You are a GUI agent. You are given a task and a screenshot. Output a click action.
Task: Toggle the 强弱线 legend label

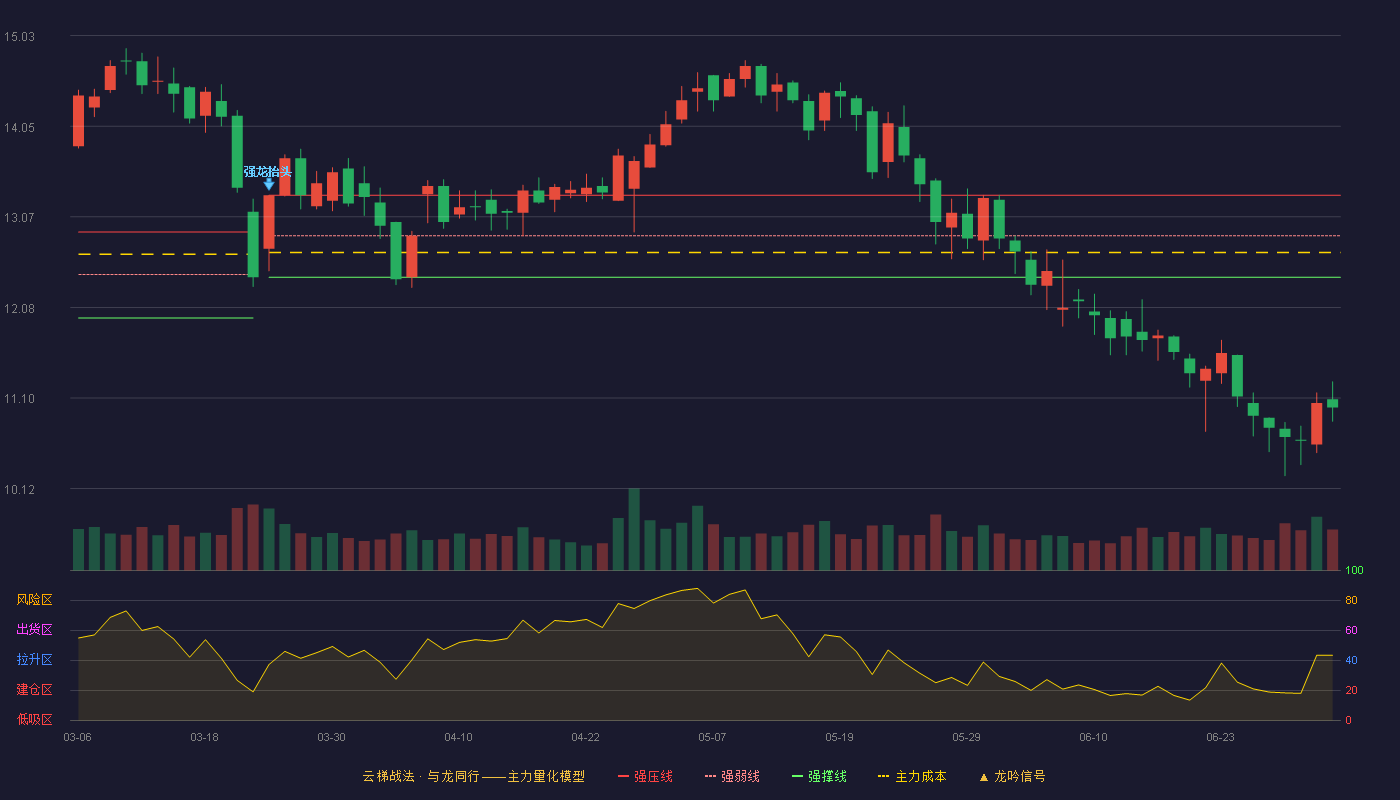(x=740, y=776)
